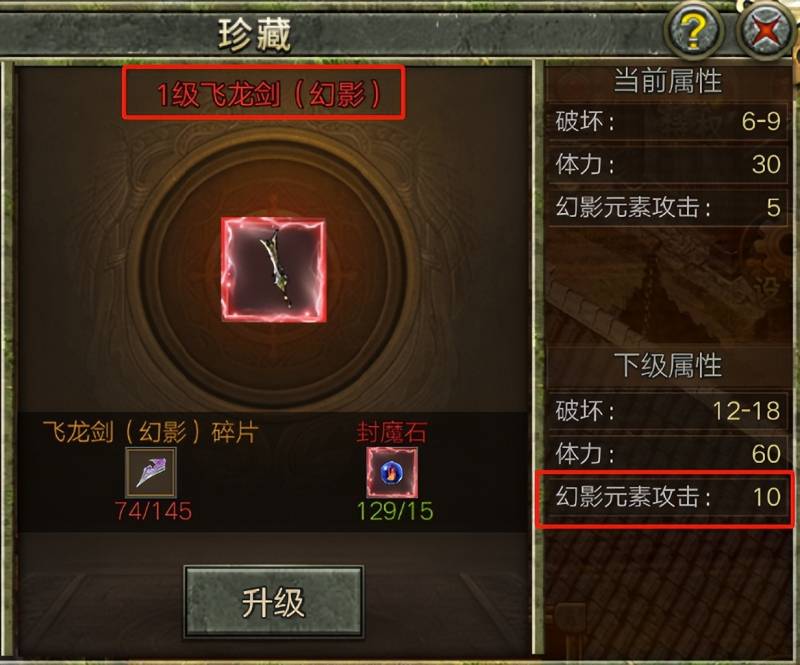This screenshot has height=665, width=800.
Task: Click the current 体力 30 attribute row
Action: click(667, 164)
